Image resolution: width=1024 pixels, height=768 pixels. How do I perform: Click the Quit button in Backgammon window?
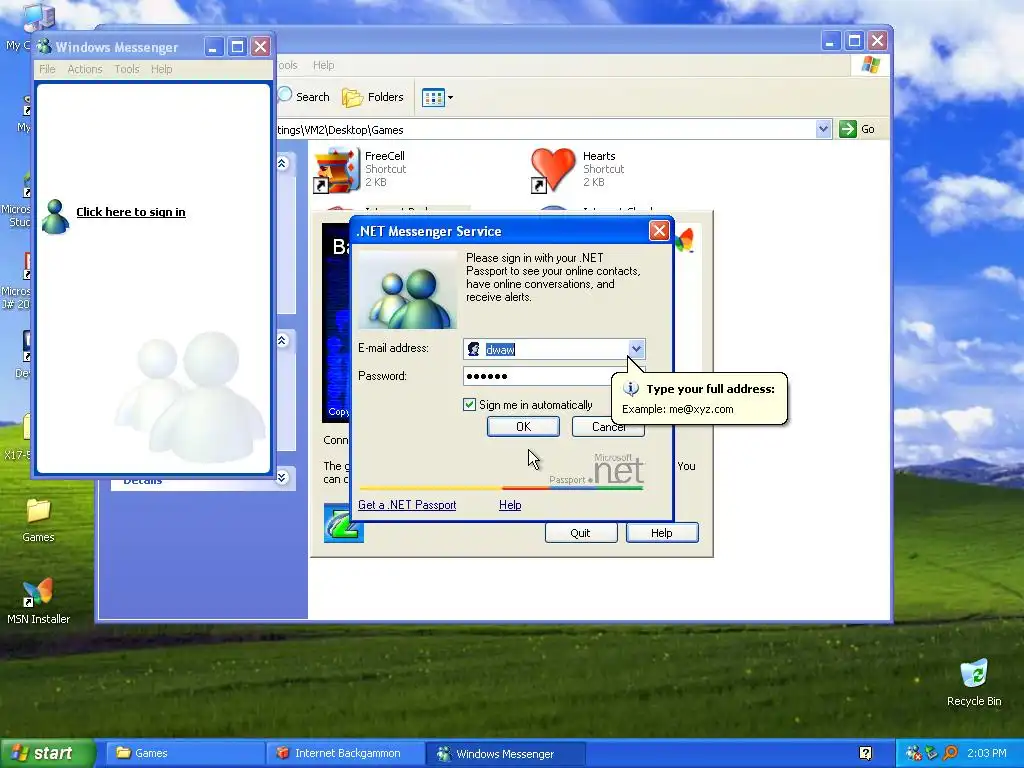581,533
